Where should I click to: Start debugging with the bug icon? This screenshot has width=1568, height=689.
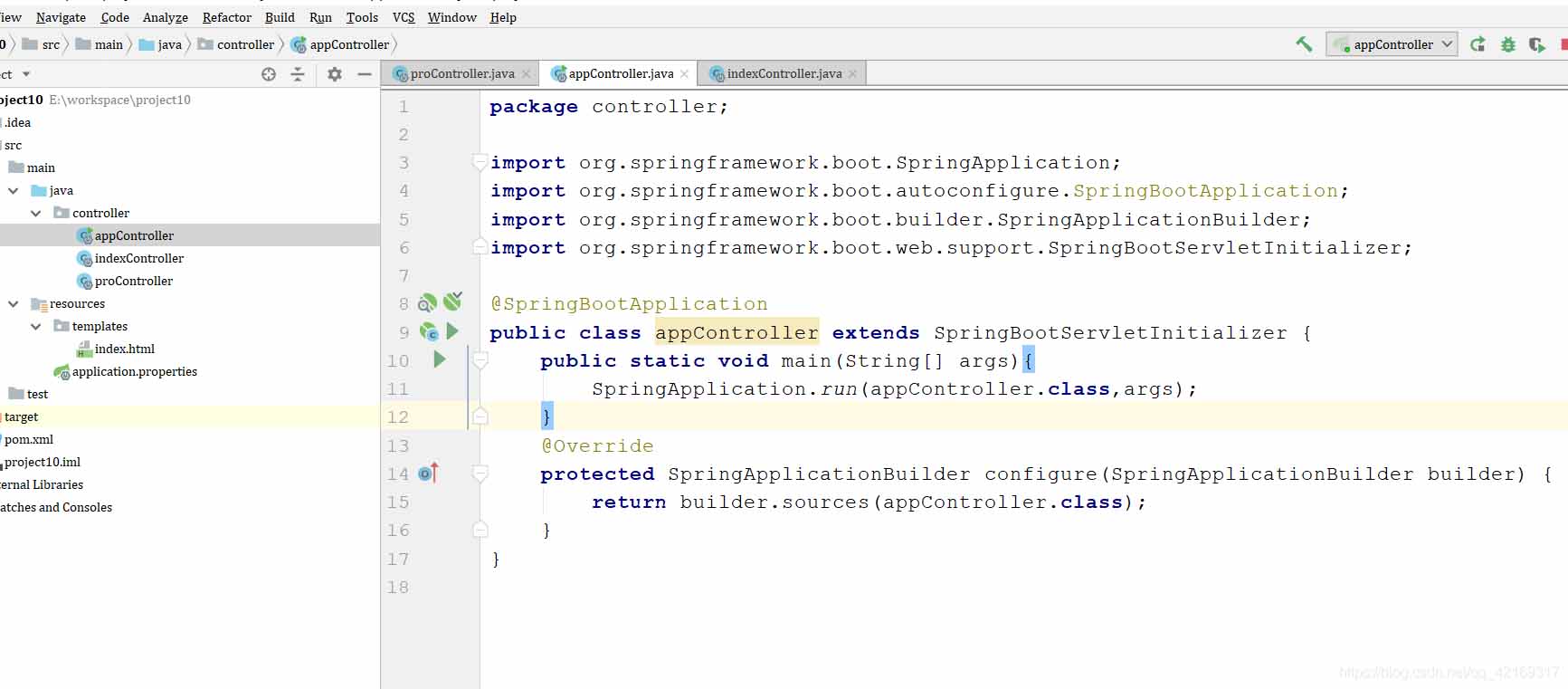pos(1507,44)
